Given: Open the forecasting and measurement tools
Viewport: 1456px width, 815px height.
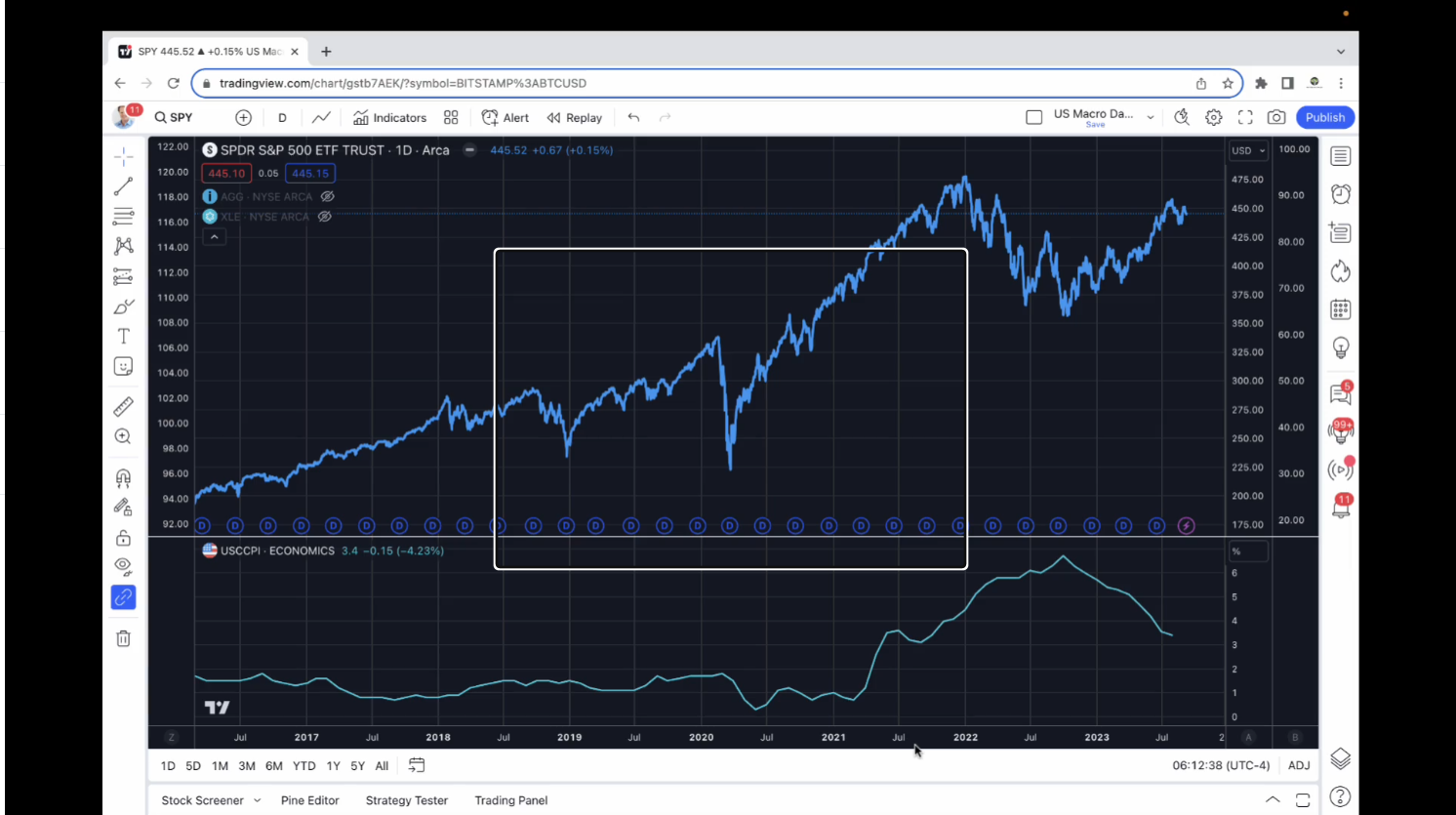Looking at the screenshot, I should point(123,276).
